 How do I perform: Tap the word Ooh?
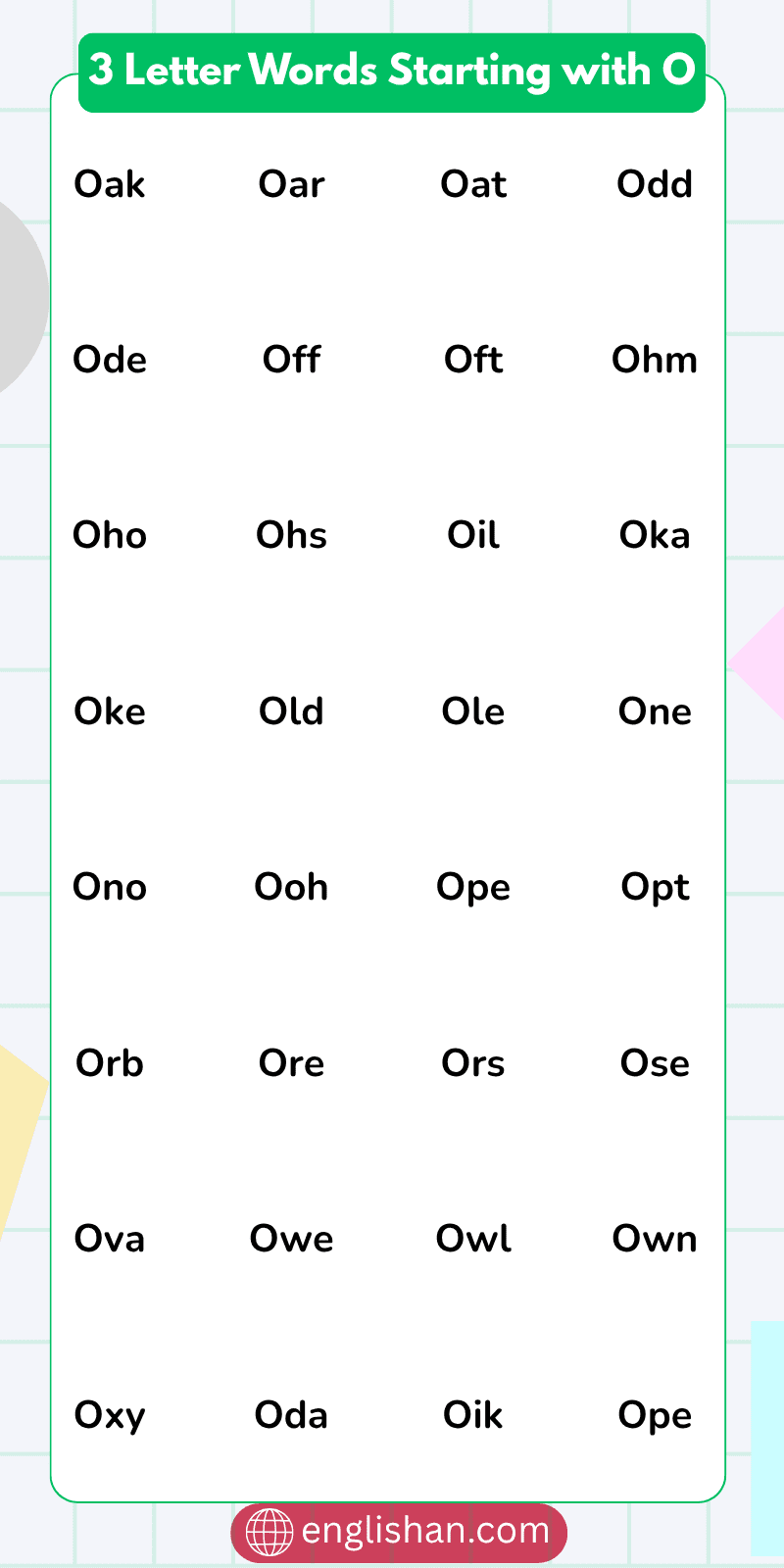point(291,887)
